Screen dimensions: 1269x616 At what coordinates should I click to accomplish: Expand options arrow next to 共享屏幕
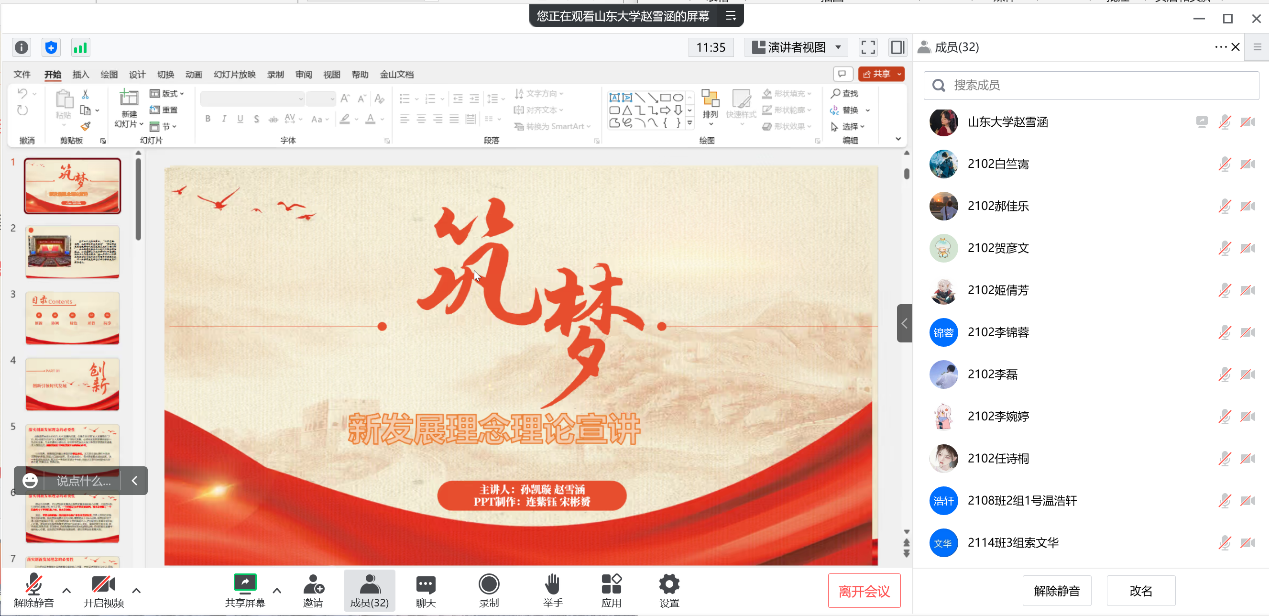[x=277, y=589]
